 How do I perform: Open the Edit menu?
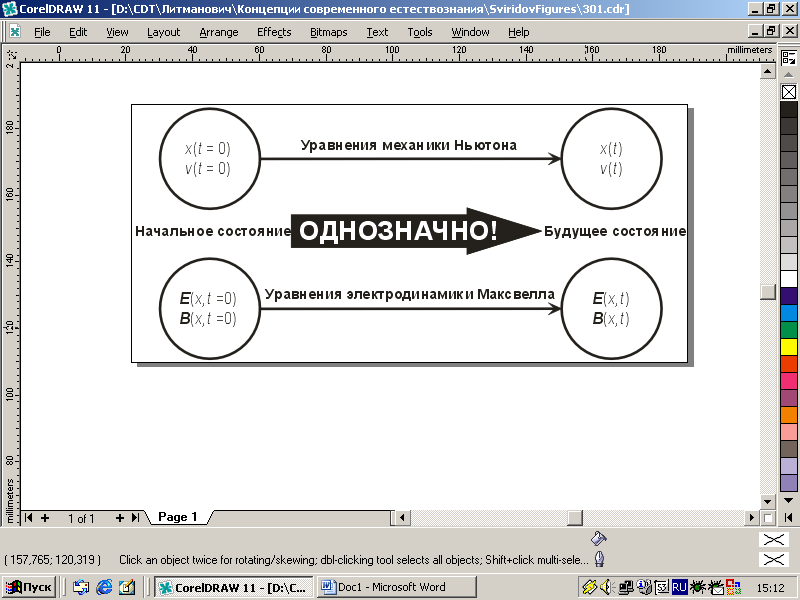tap(78, 32)
